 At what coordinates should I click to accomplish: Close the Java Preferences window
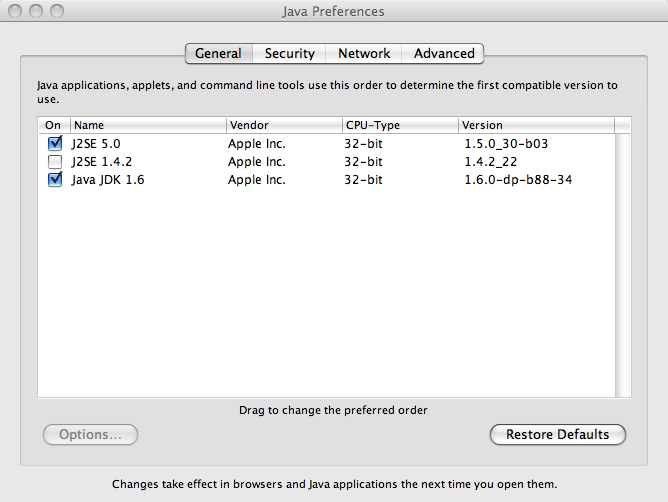click(x=15, y=11)
